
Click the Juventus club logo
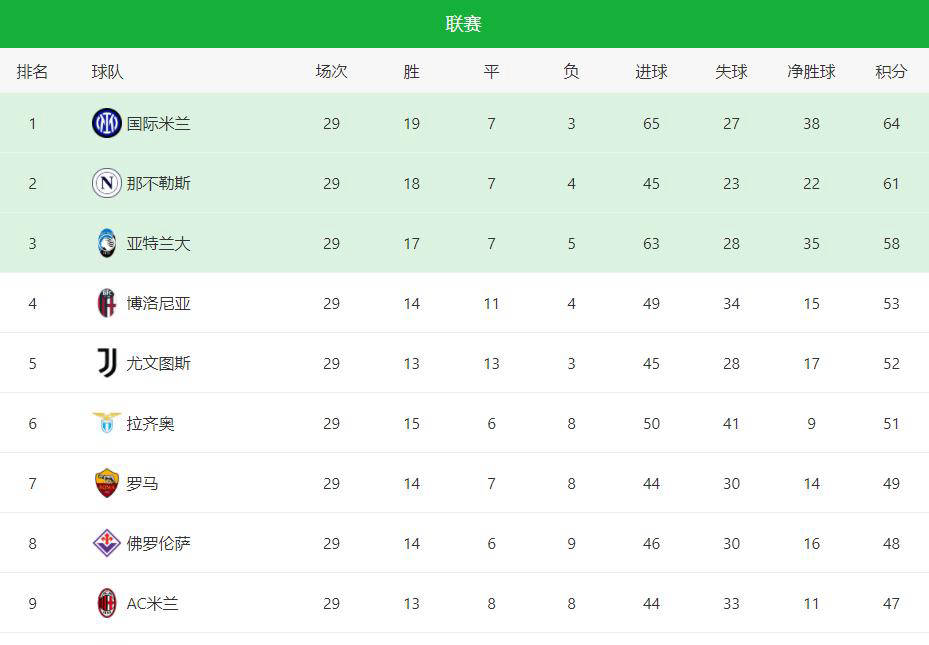pos(107,364)
